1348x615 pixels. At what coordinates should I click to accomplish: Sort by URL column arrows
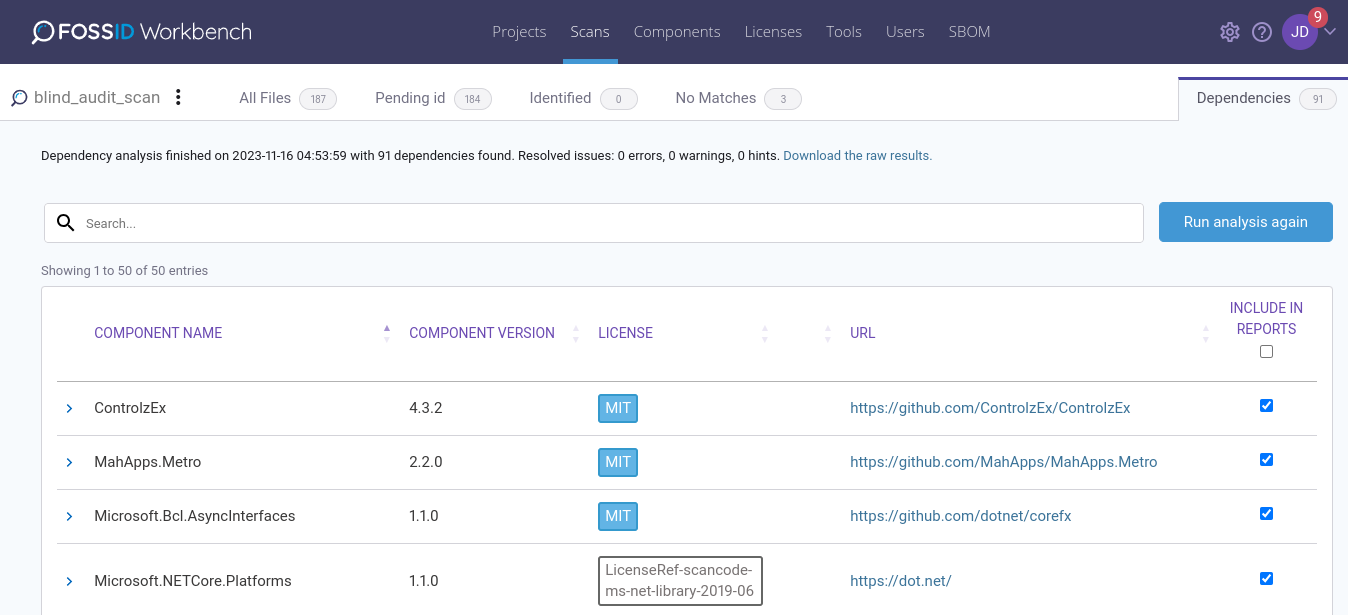(x=1205, y=333)
